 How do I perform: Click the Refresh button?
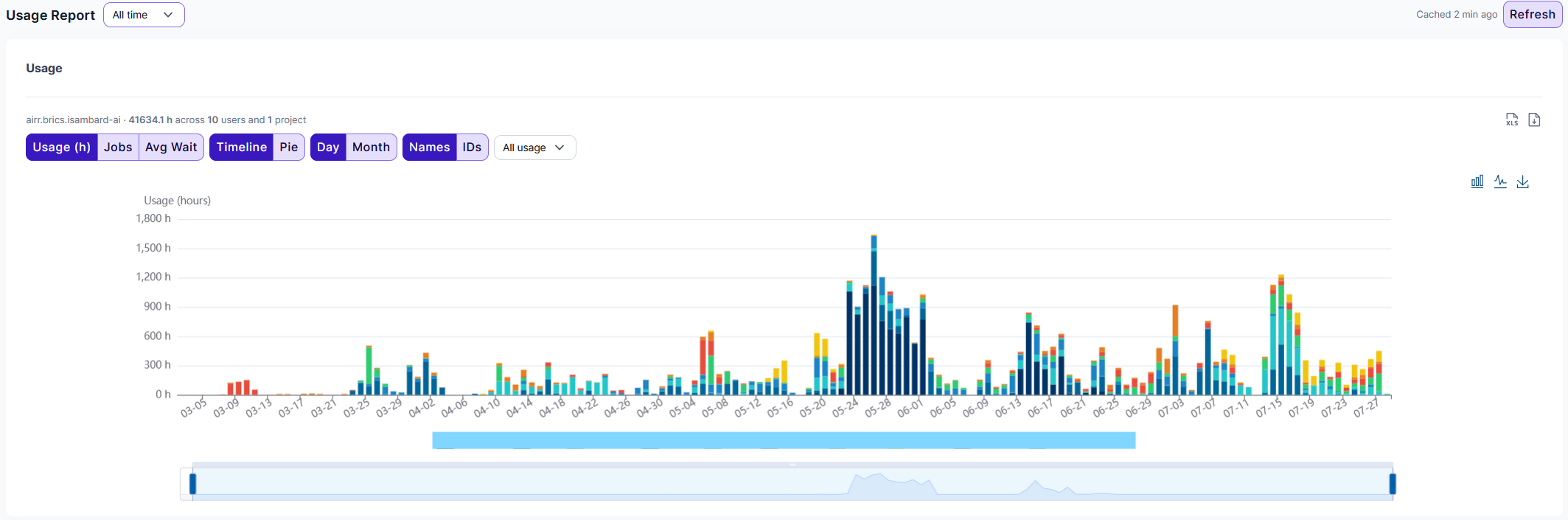click(1533, 15)
